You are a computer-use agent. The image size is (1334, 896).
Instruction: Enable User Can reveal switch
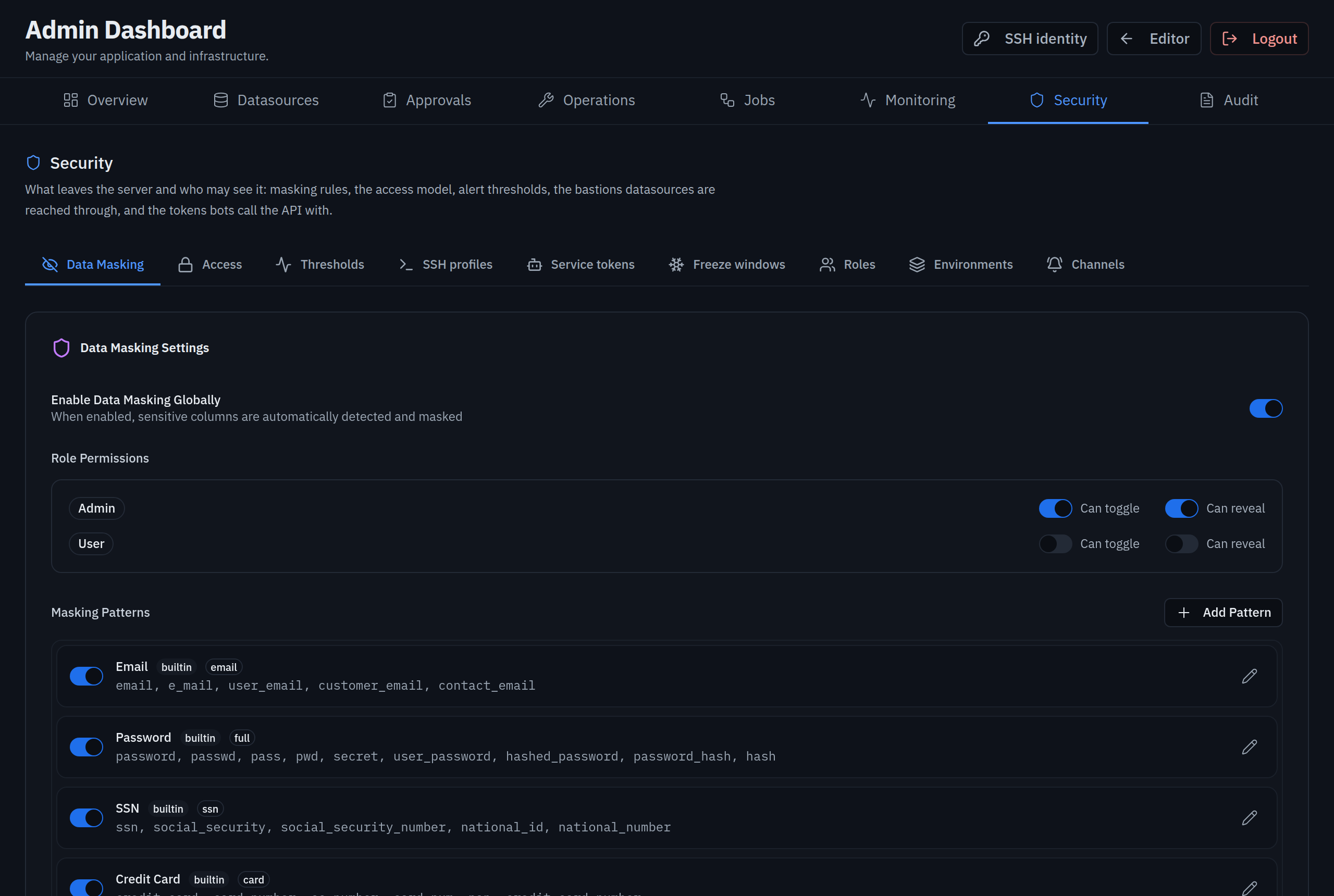point(1181,543)
